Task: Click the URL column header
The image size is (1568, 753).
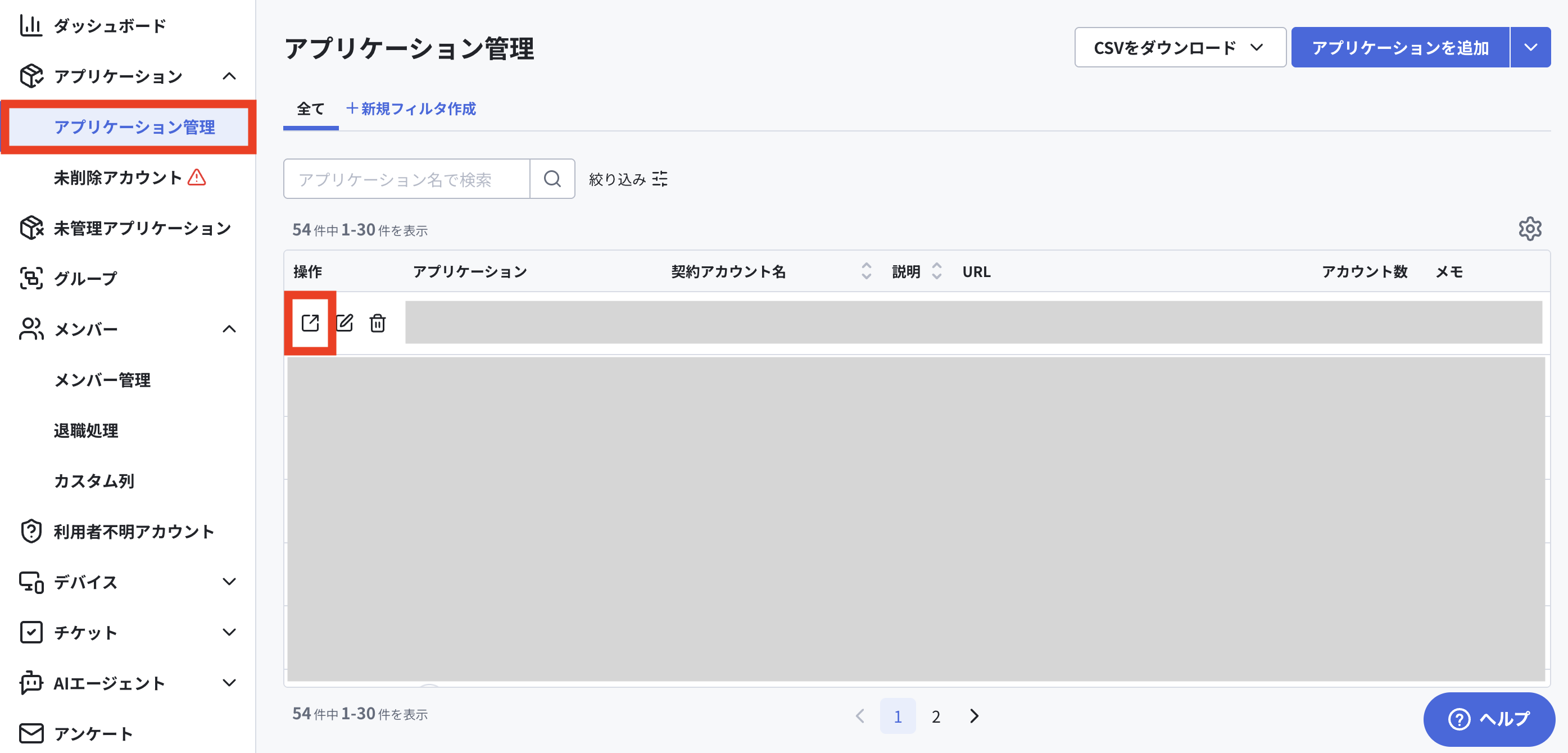Action: tap(976, 271)
